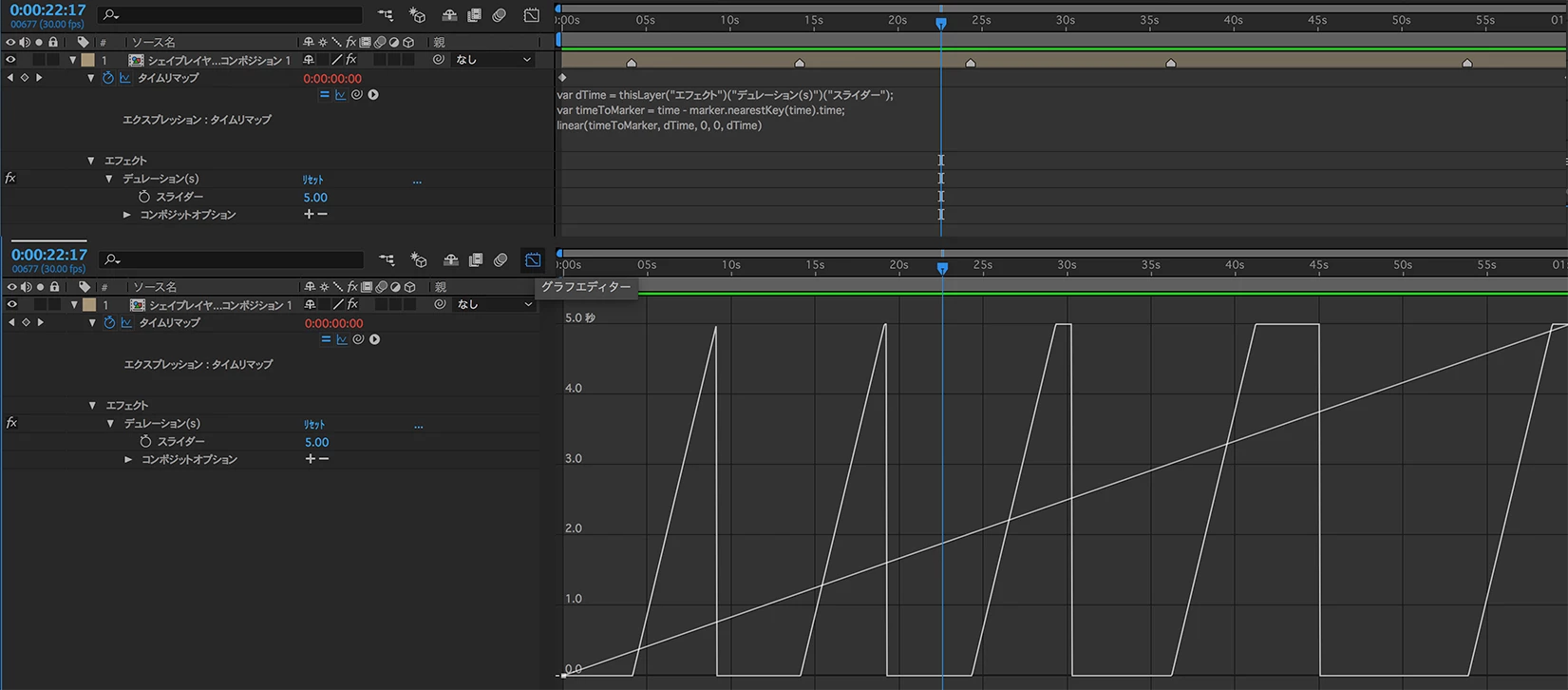Image resolution: width=1568 pixels, height=690 pixels.
Task: Hide layer 1 with eye in upper panel
Action: 11,59
